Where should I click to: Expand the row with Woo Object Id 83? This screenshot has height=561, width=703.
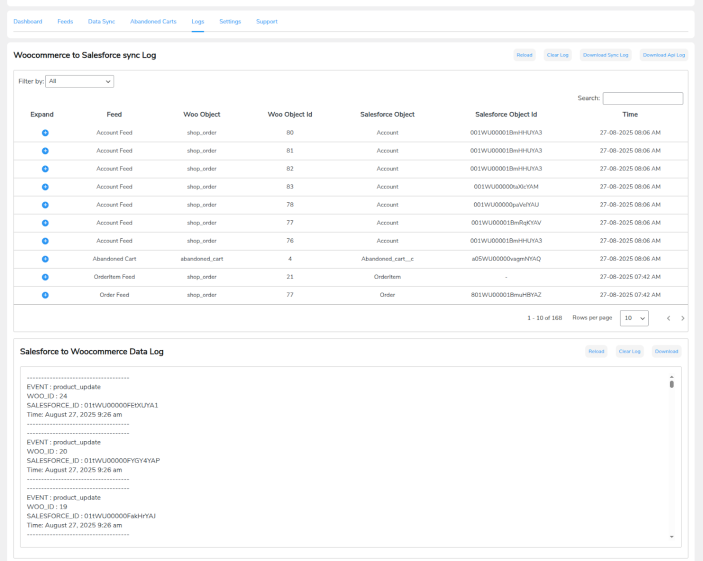coord(45,186)
